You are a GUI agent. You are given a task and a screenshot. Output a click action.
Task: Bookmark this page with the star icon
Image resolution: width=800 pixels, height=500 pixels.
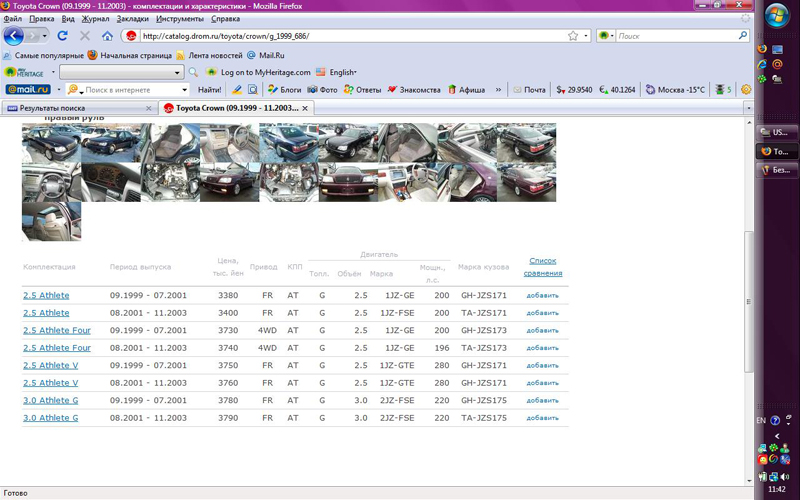point(573,36)
